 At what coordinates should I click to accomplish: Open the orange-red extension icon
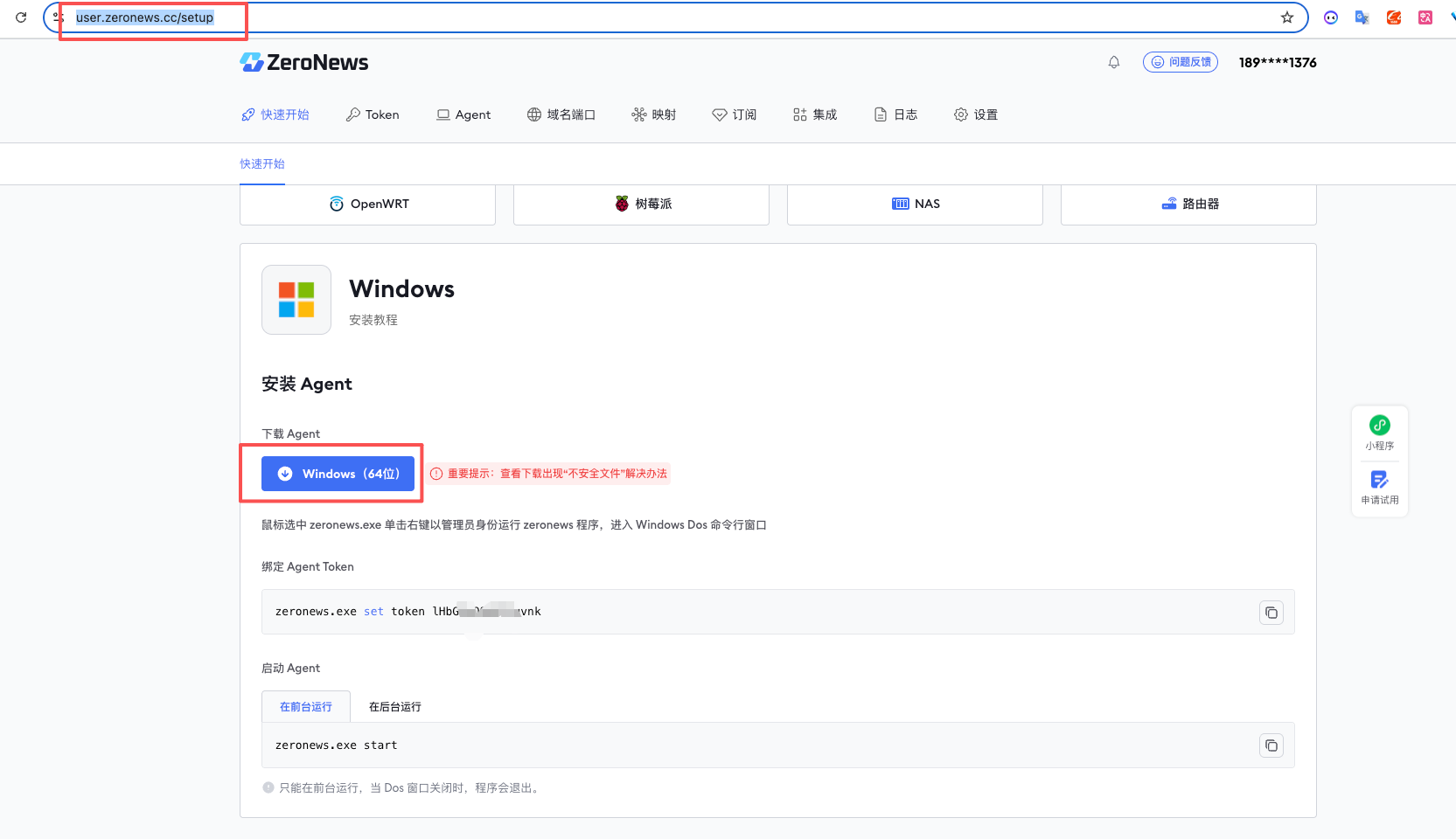(x=1394, y=17)
